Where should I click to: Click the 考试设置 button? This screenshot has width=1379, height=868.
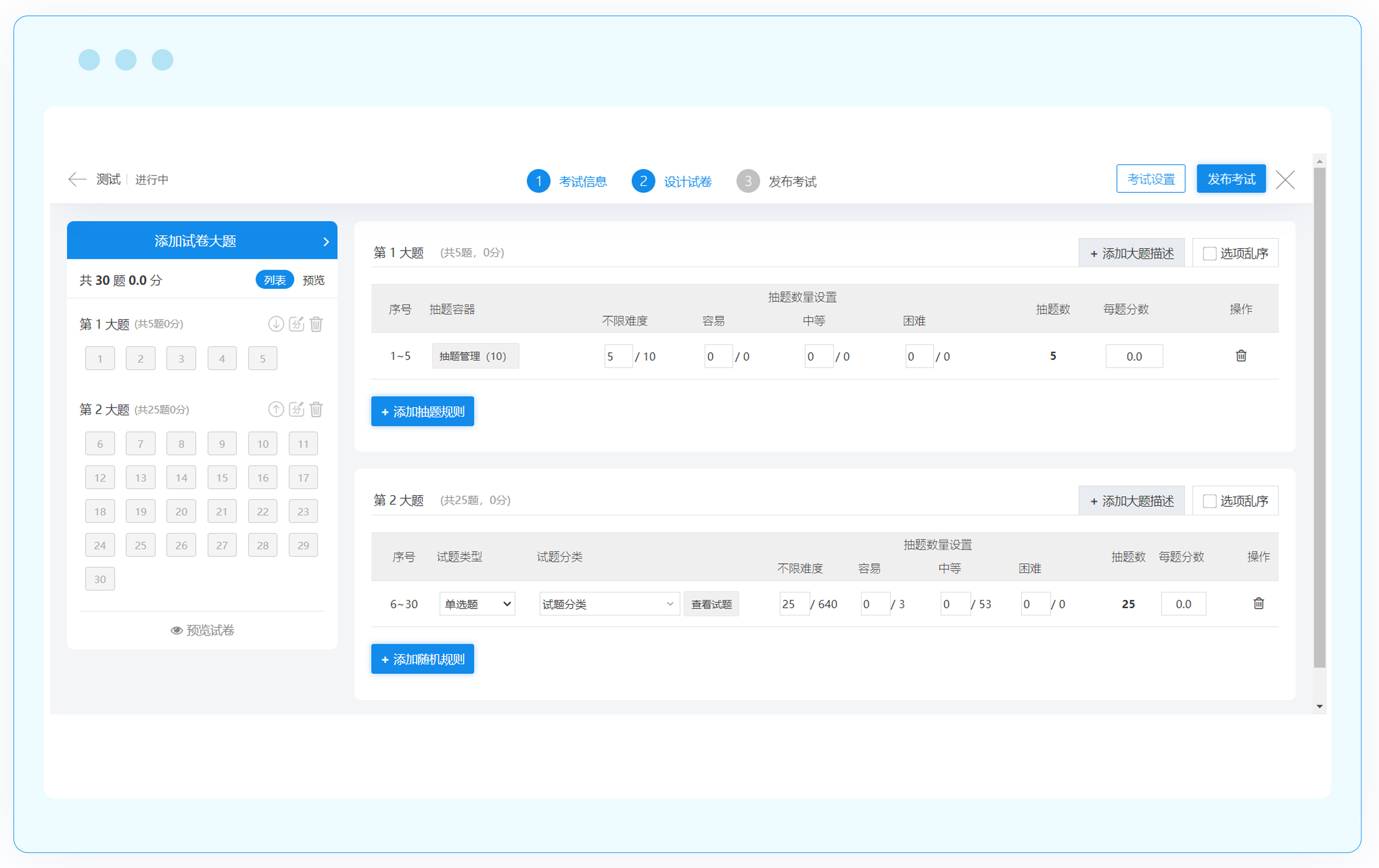coord(1150,179)
